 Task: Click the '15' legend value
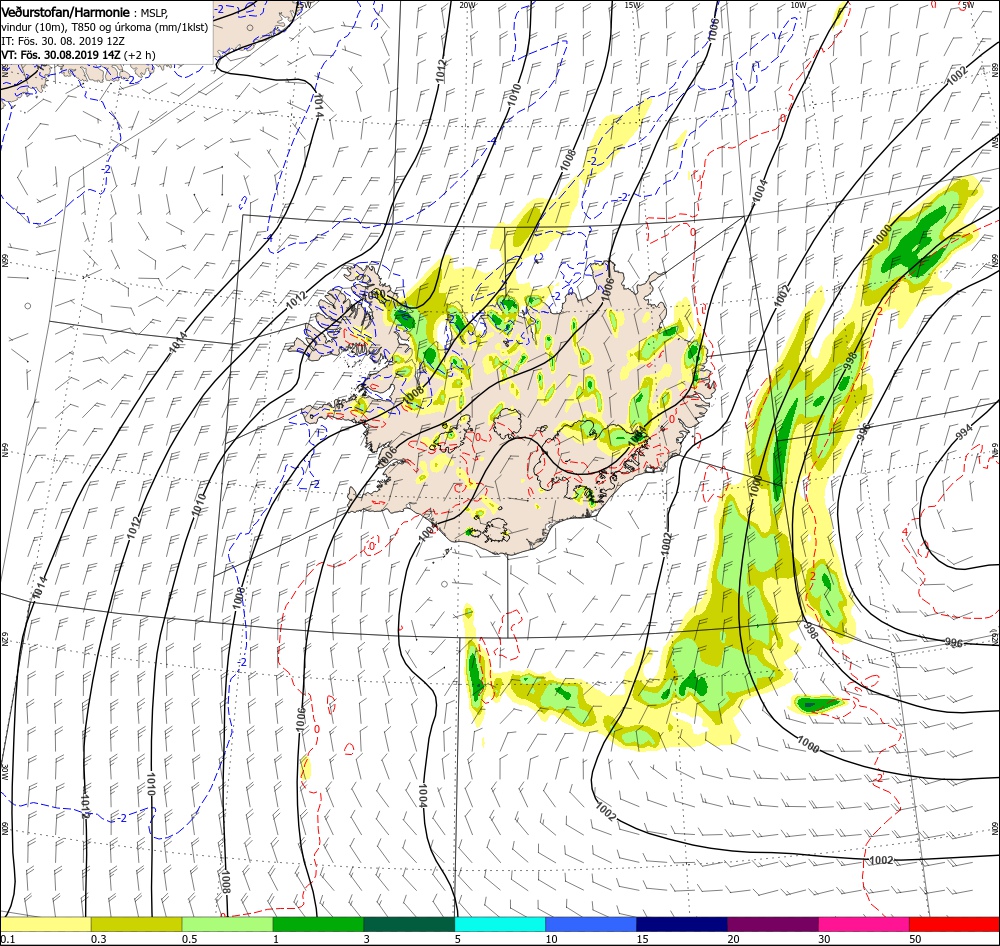click(642, 939)
